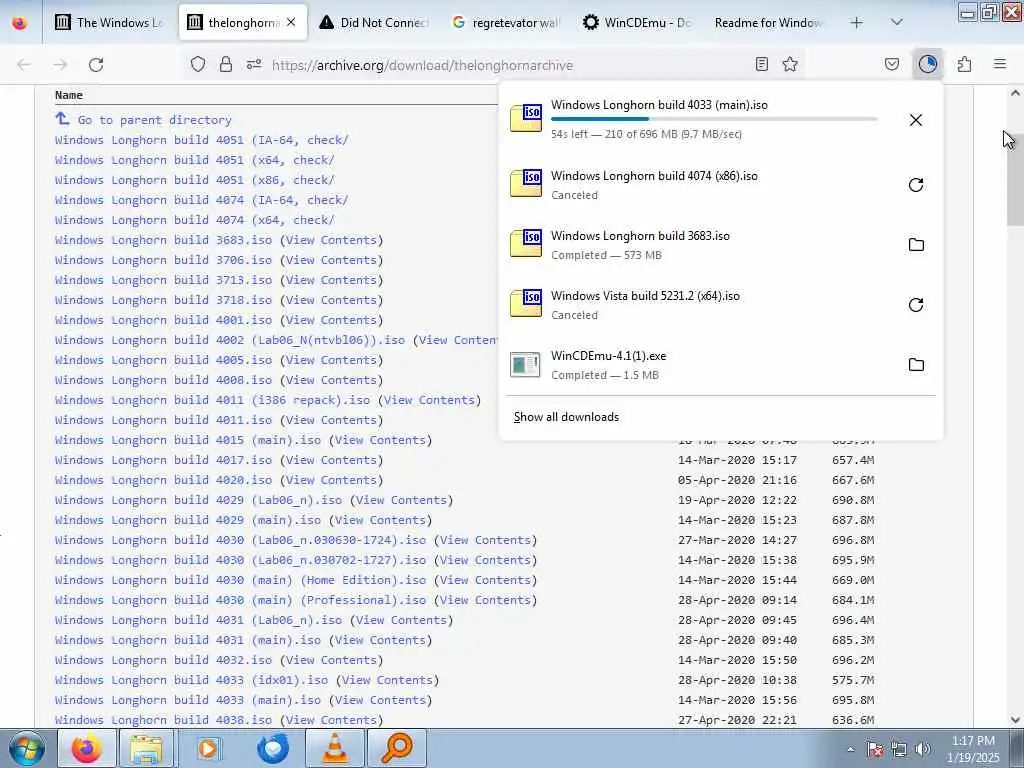Click the scrollbar down arrow
This screenshot has height=768, width=1024.
[x=1015, y=720]
